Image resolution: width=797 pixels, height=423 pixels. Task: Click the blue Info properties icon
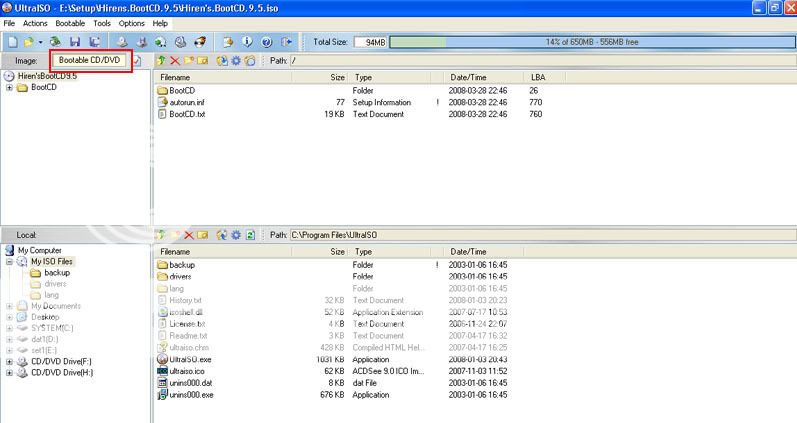click(247, 42)
